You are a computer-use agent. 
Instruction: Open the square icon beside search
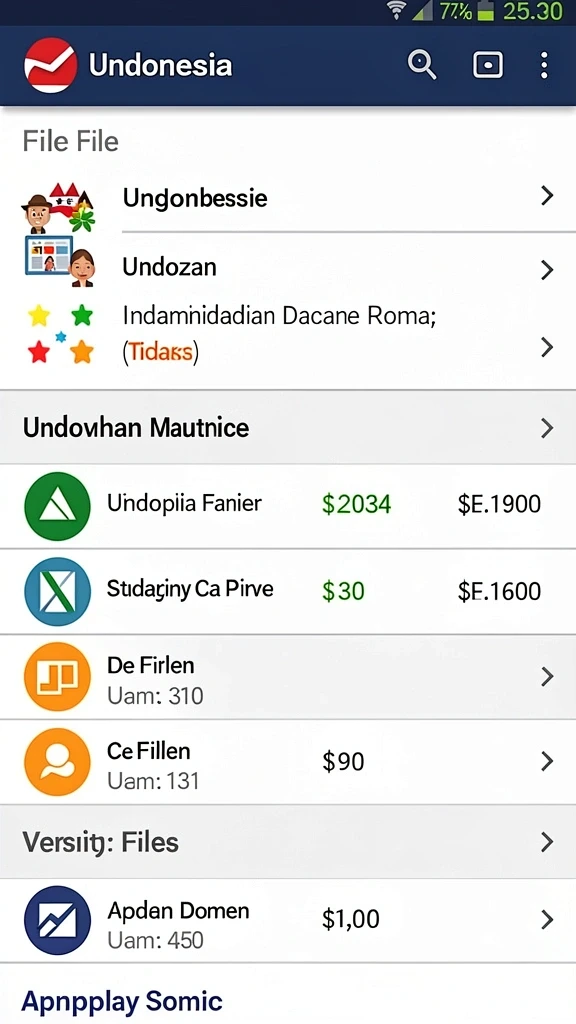(x=487, y=65)
